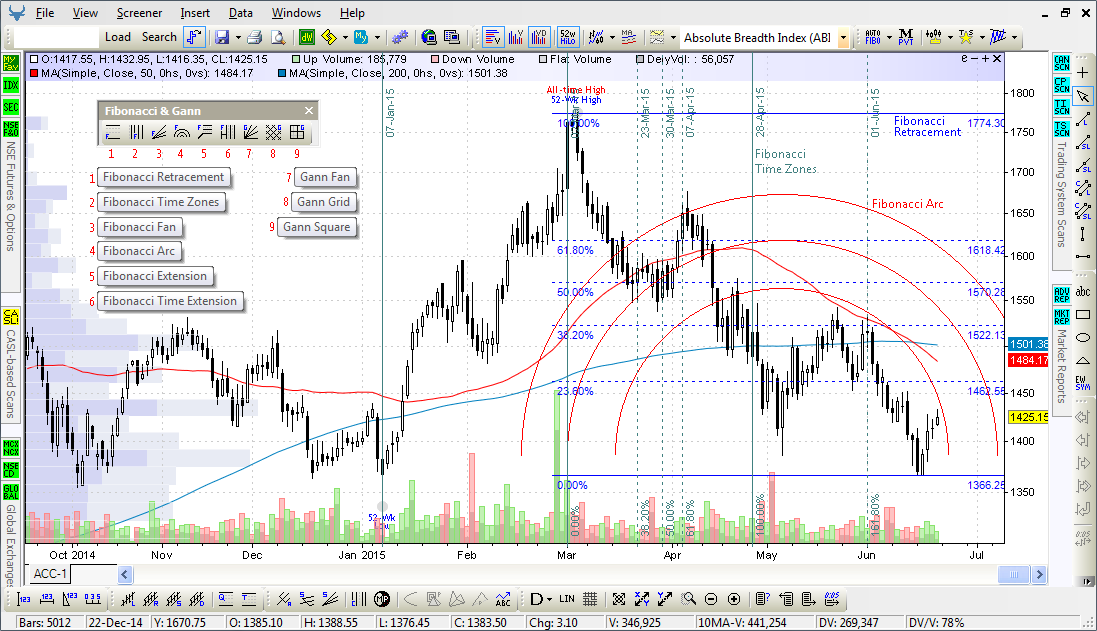This screenshot has width=1097, height=631.
Task: Open the ADV REP reports icon
Action: click(x=1061, y=295)
